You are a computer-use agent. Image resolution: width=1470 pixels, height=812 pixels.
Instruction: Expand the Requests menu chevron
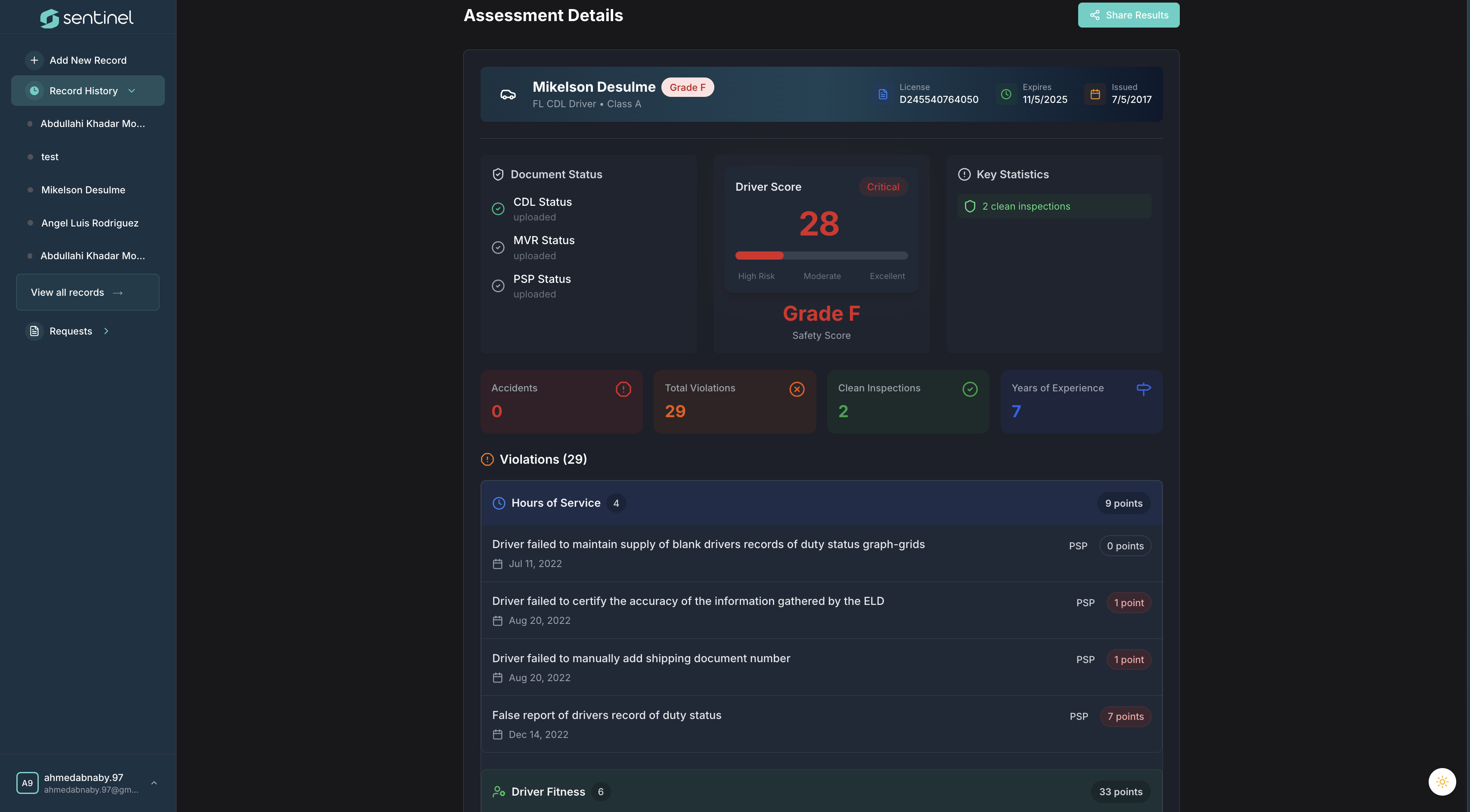click(106, 331)
